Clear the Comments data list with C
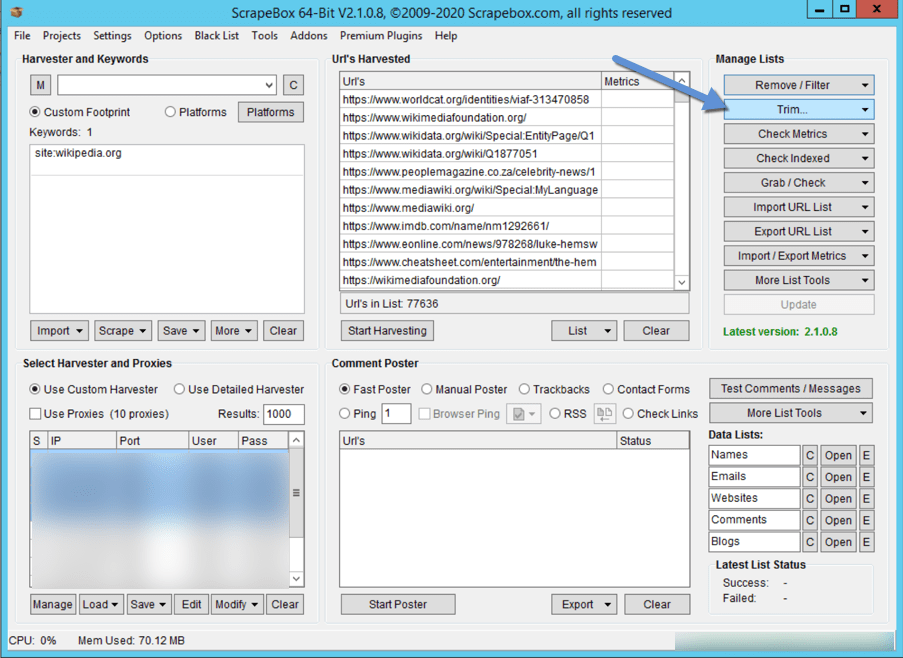Image resolution: width=903 pixels, height=658 pixels. (810, 520)
